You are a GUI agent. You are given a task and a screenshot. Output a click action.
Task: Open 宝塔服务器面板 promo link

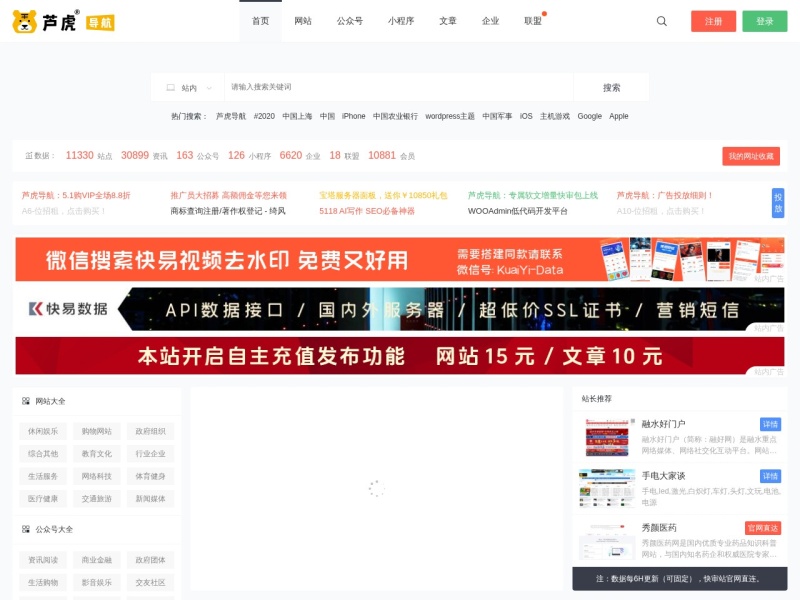[383, 195]
